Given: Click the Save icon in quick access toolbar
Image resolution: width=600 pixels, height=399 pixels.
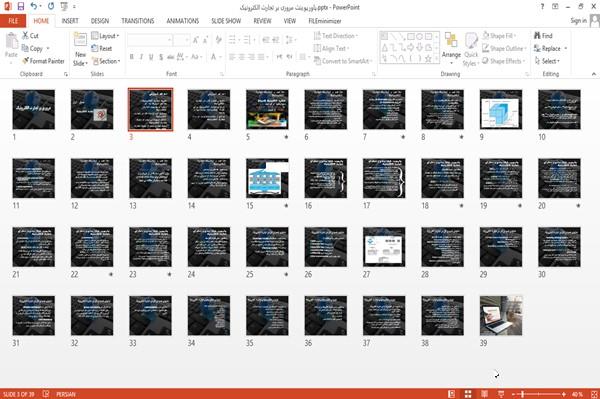Looking at the screenshot, I should (x=21, y=7).
